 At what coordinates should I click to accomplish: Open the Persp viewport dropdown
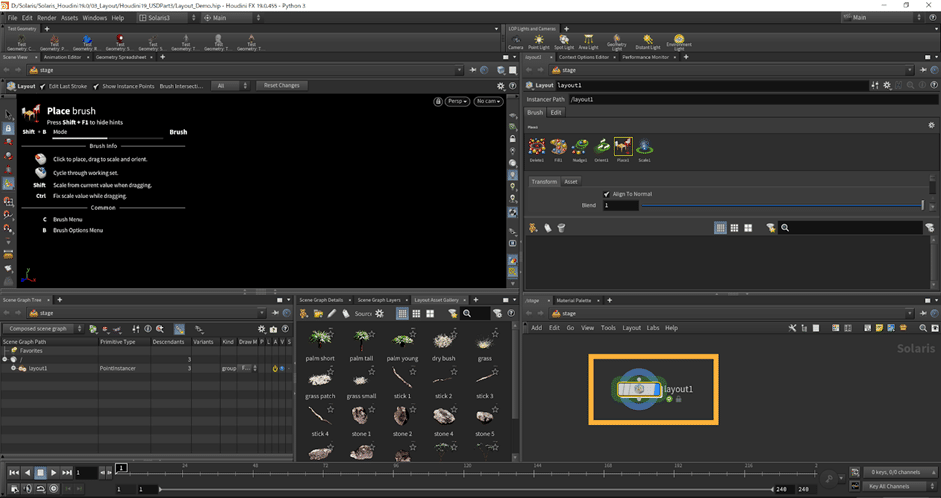457,101
